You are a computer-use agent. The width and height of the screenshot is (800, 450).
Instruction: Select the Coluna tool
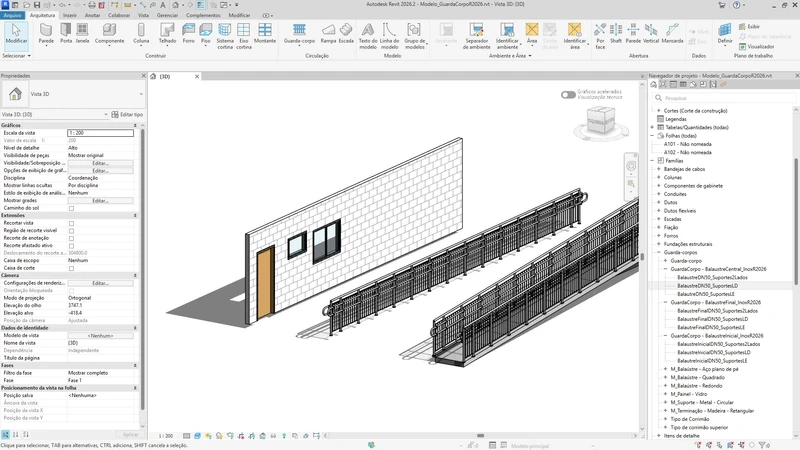141,34
